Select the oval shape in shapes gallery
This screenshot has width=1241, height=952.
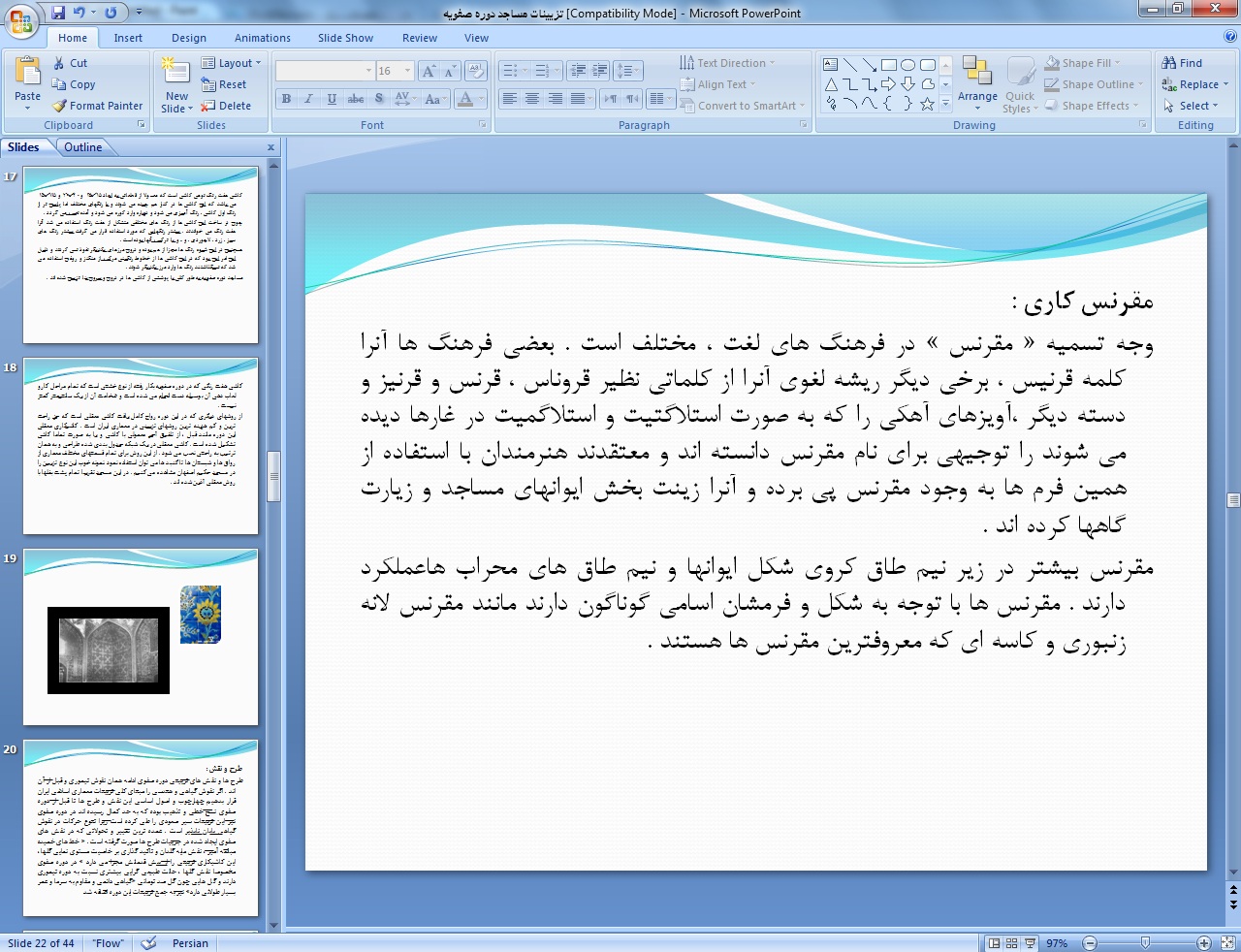(908, 65)
